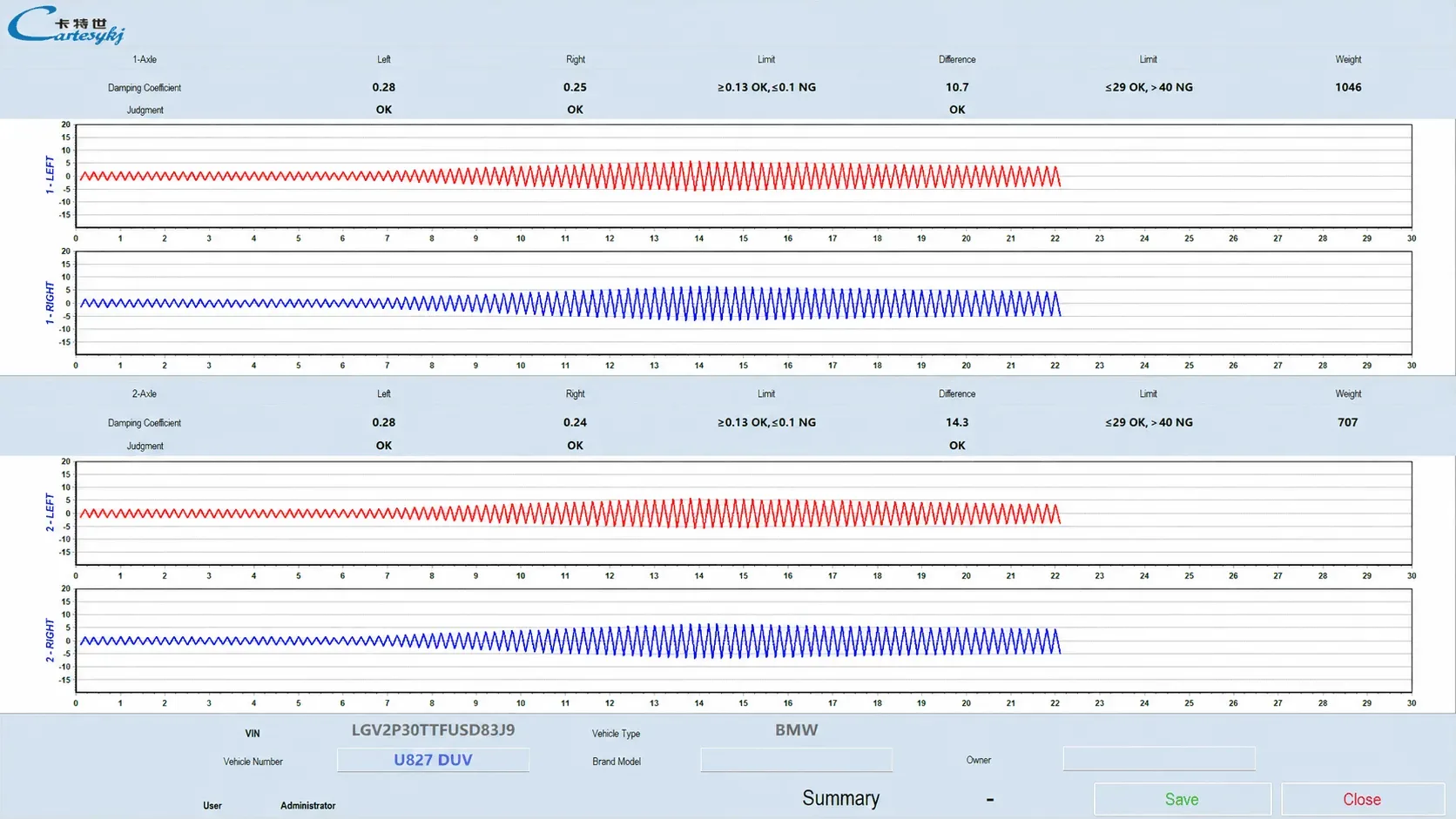
Task: Click the Cartesykj logo
Action: coord(66,25)
